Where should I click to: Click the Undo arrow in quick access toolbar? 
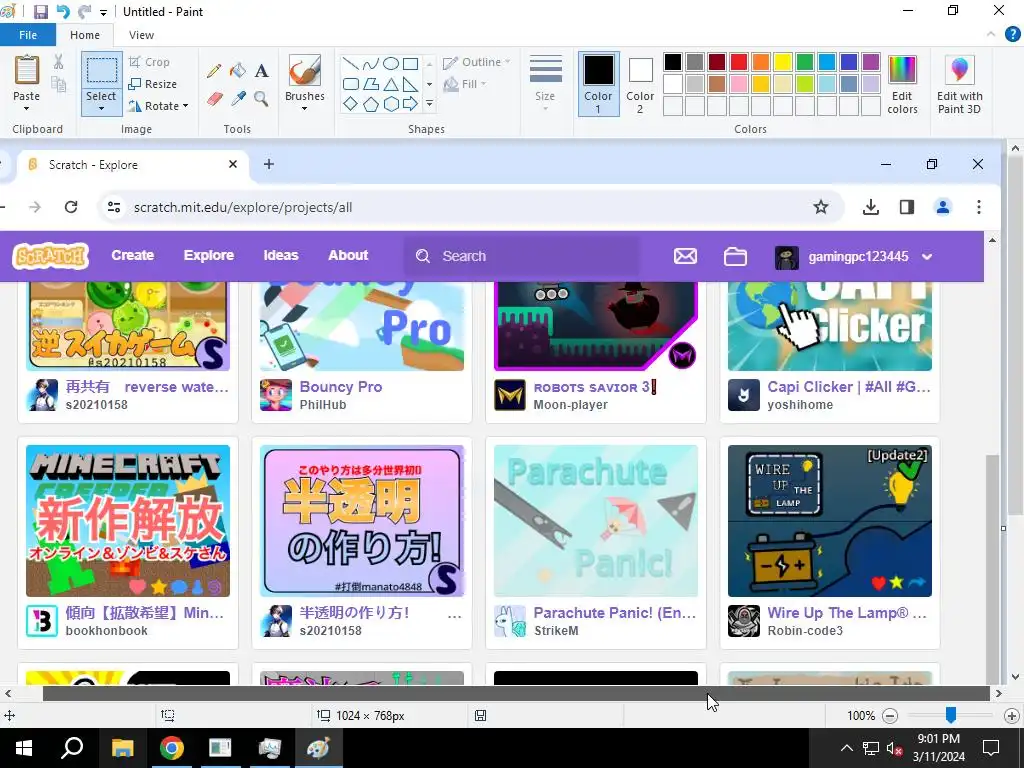pos(63,12)
